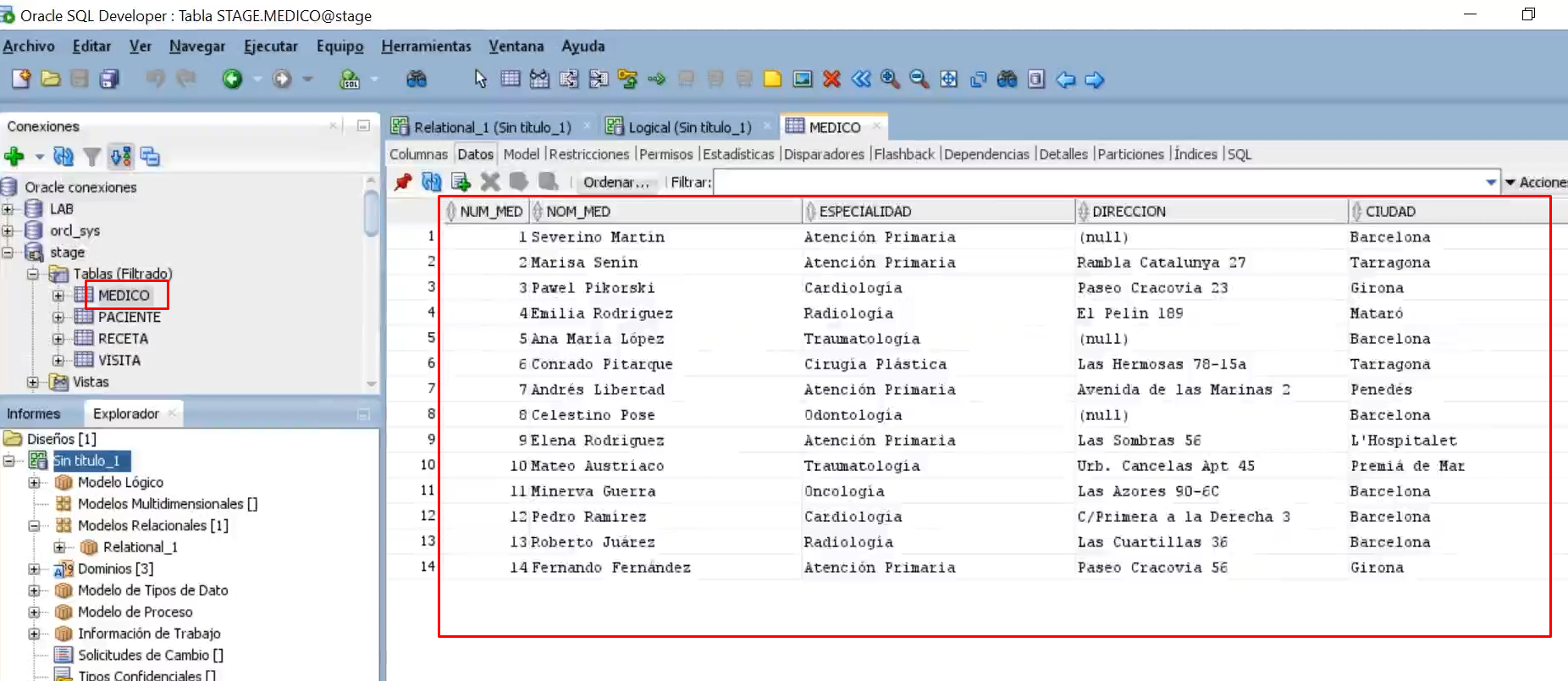The width and height of the screenshot is (1568, 681).
Task: Click the zoom out magnifier icon
Action: 919,80
